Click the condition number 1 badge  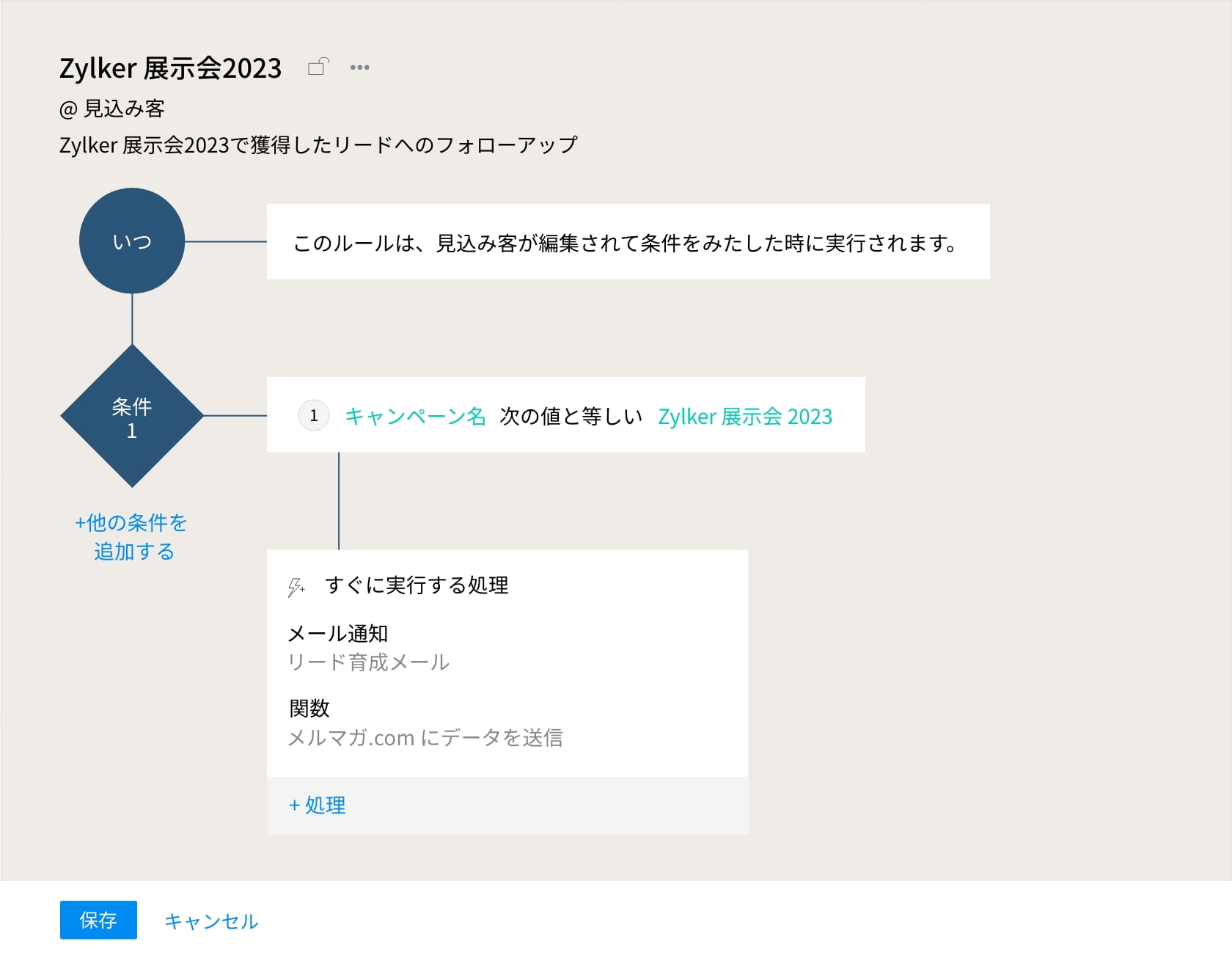[314, 416]
